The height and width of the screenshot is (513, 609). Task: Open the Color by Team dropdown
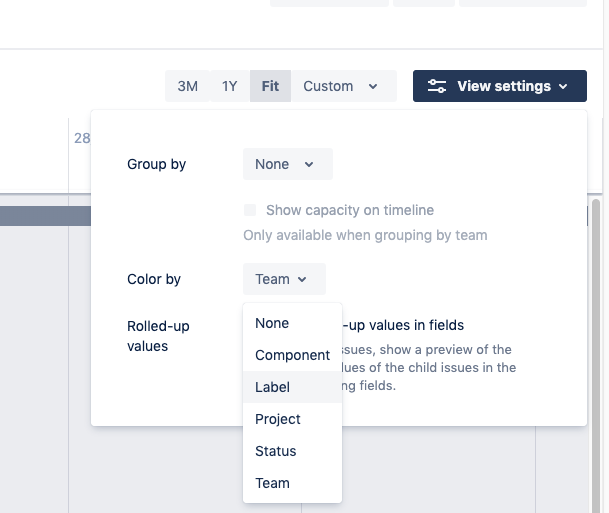(284, 279)
